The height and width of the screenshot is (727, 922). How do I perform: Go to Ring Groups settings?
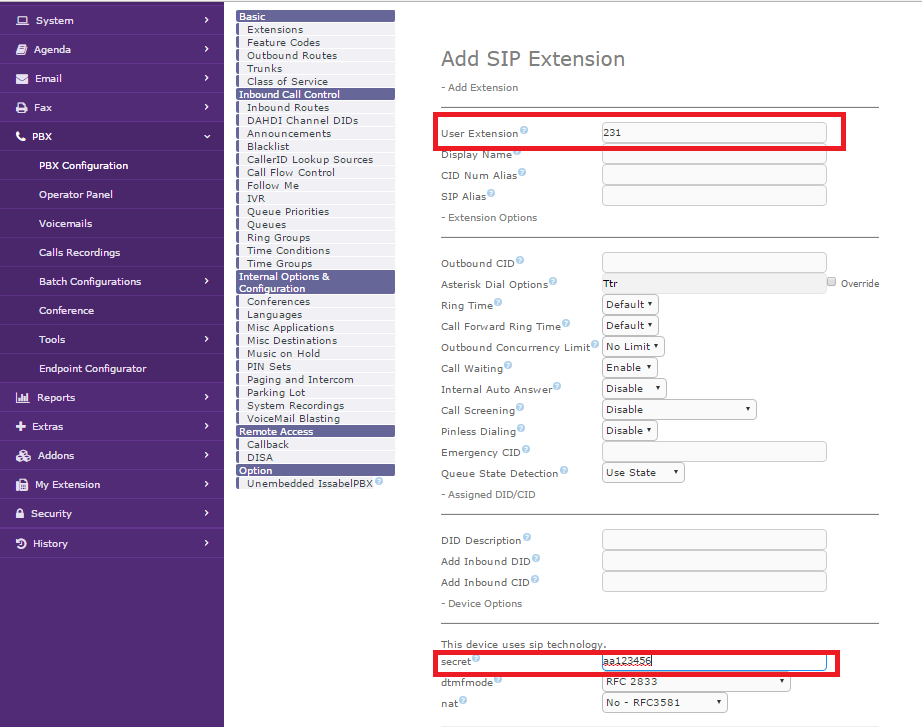pyautogui.click(x=278, y=238)
